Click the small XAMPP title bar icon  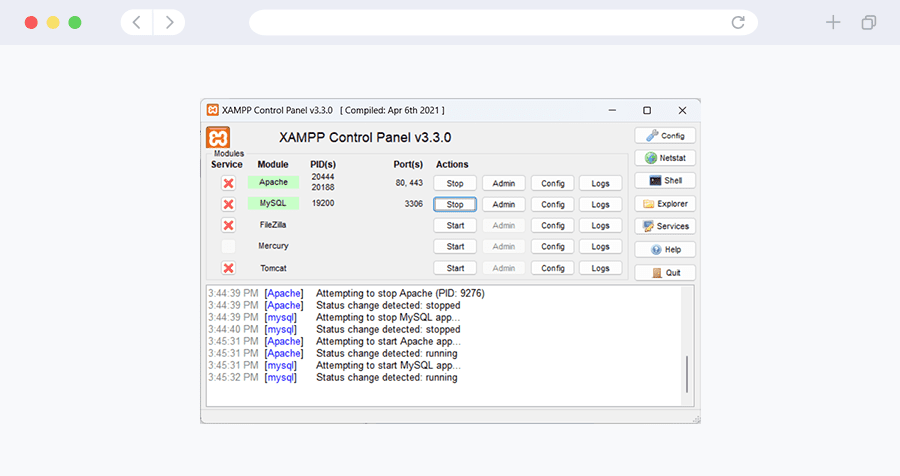click(213, 110)
